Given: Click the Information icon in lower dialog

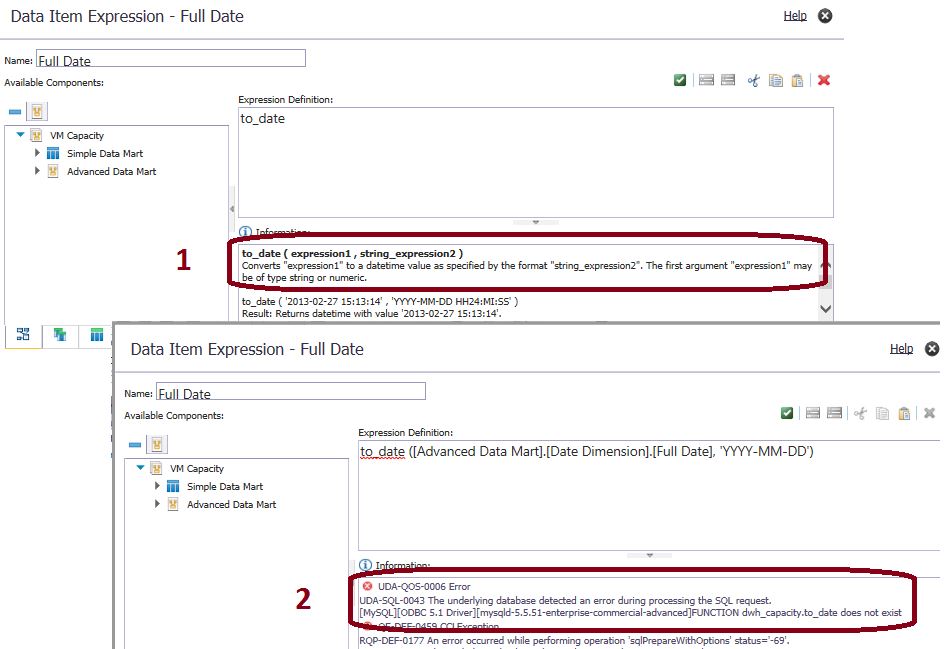Looking at the screenshot, I should pyautogui.click(x=365, y=565).
